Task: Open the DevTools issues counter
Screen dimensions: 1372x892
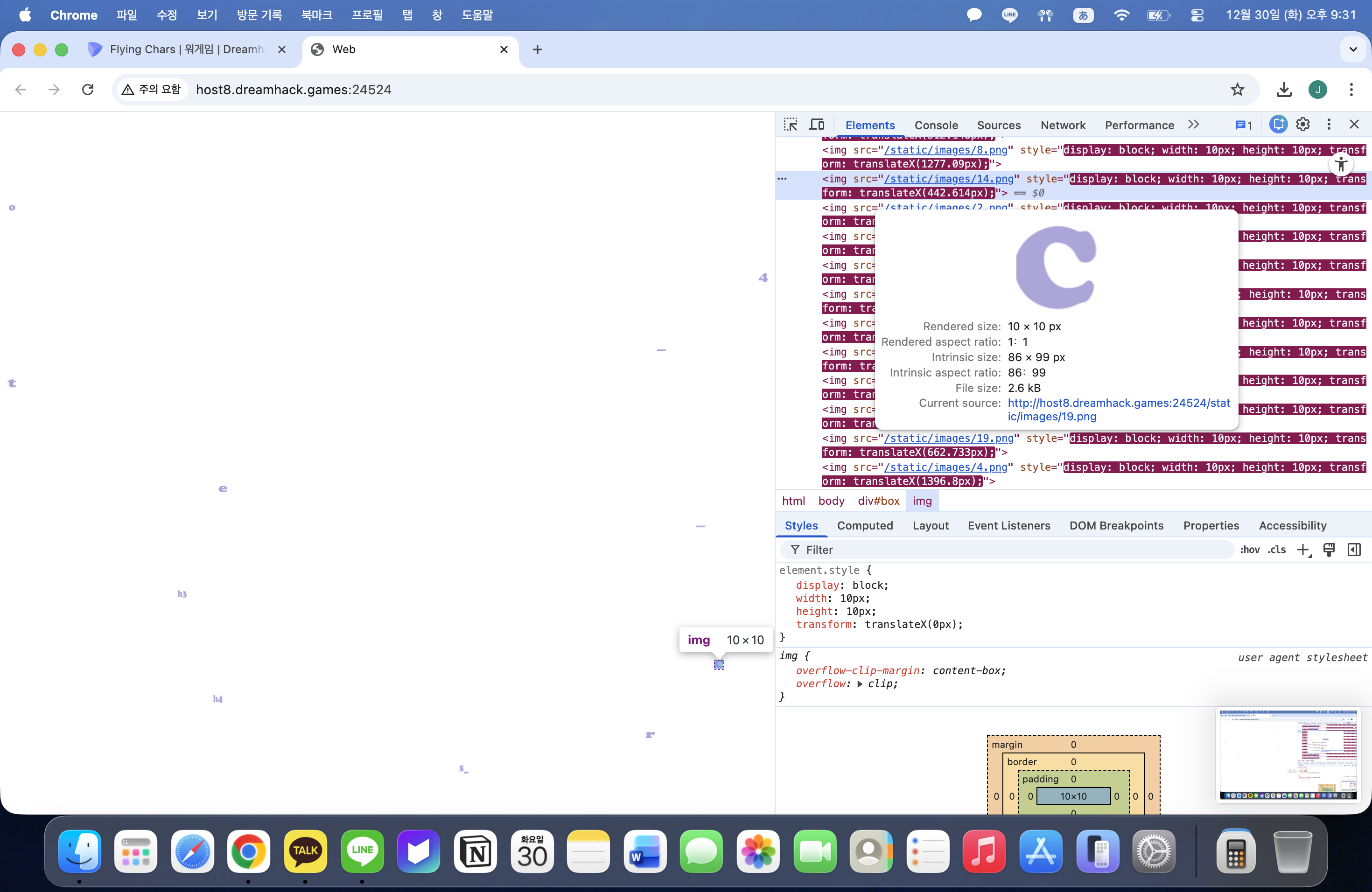Action: pyautogui.click(x=1244, y=125)
